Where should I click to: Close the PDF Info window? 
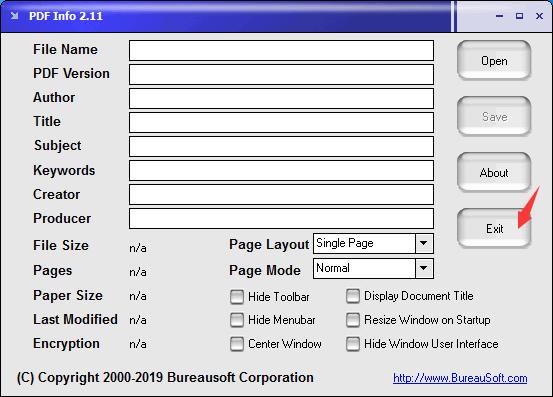[539, 16]
